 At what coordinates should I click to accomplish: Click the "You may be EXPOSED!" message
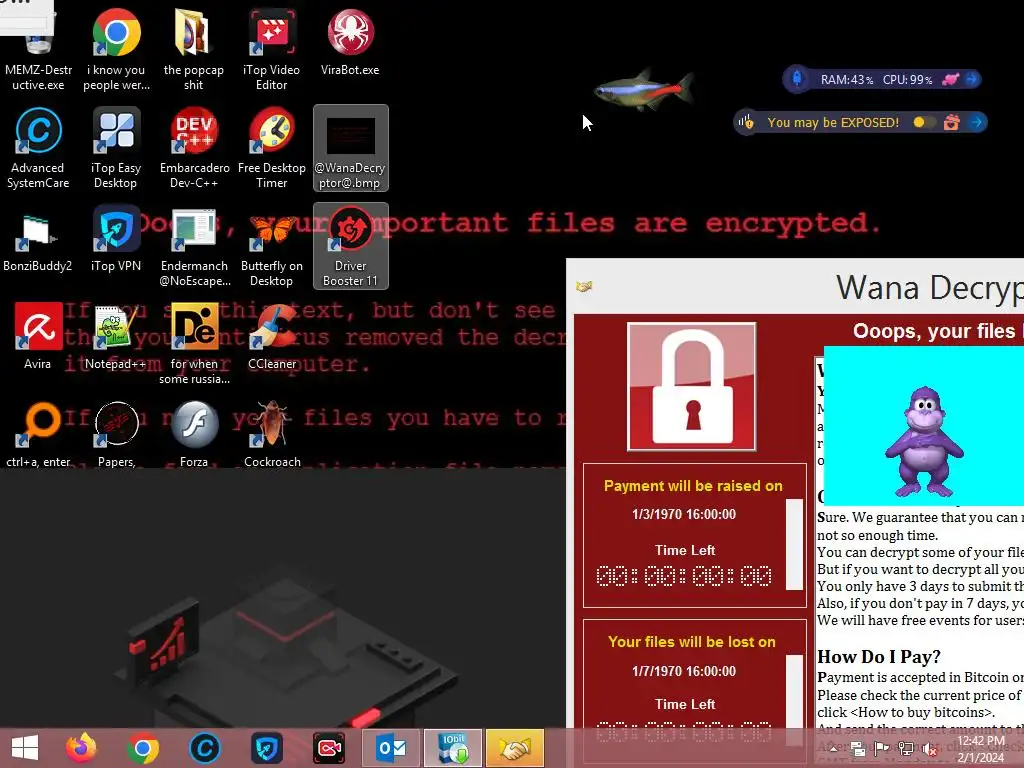point(833,122)
